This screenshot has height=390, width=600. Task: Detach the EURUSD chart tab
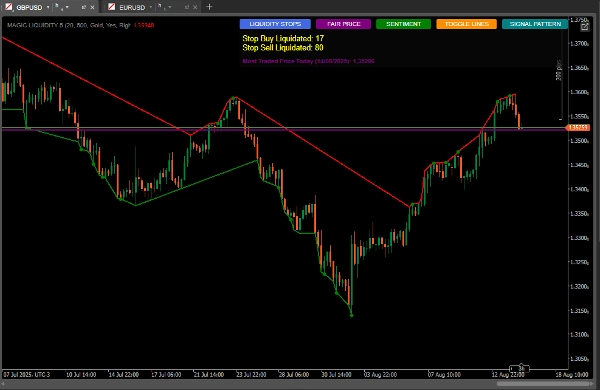pyautogui.click(x=186, y=7)
